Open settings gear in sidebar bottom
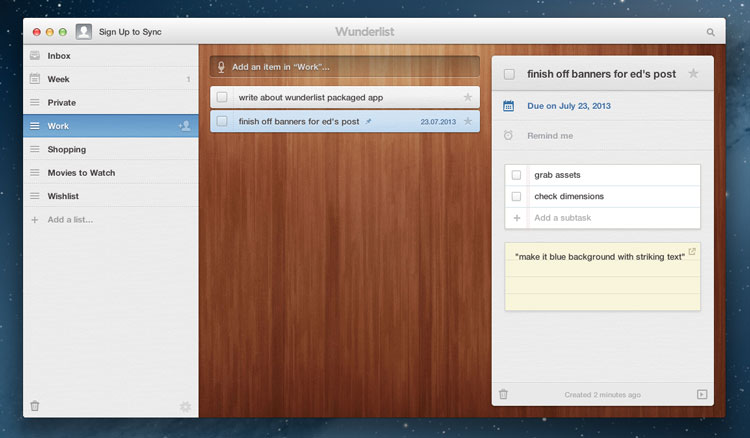This screenshot has height=438, width=750. [185, 406]
